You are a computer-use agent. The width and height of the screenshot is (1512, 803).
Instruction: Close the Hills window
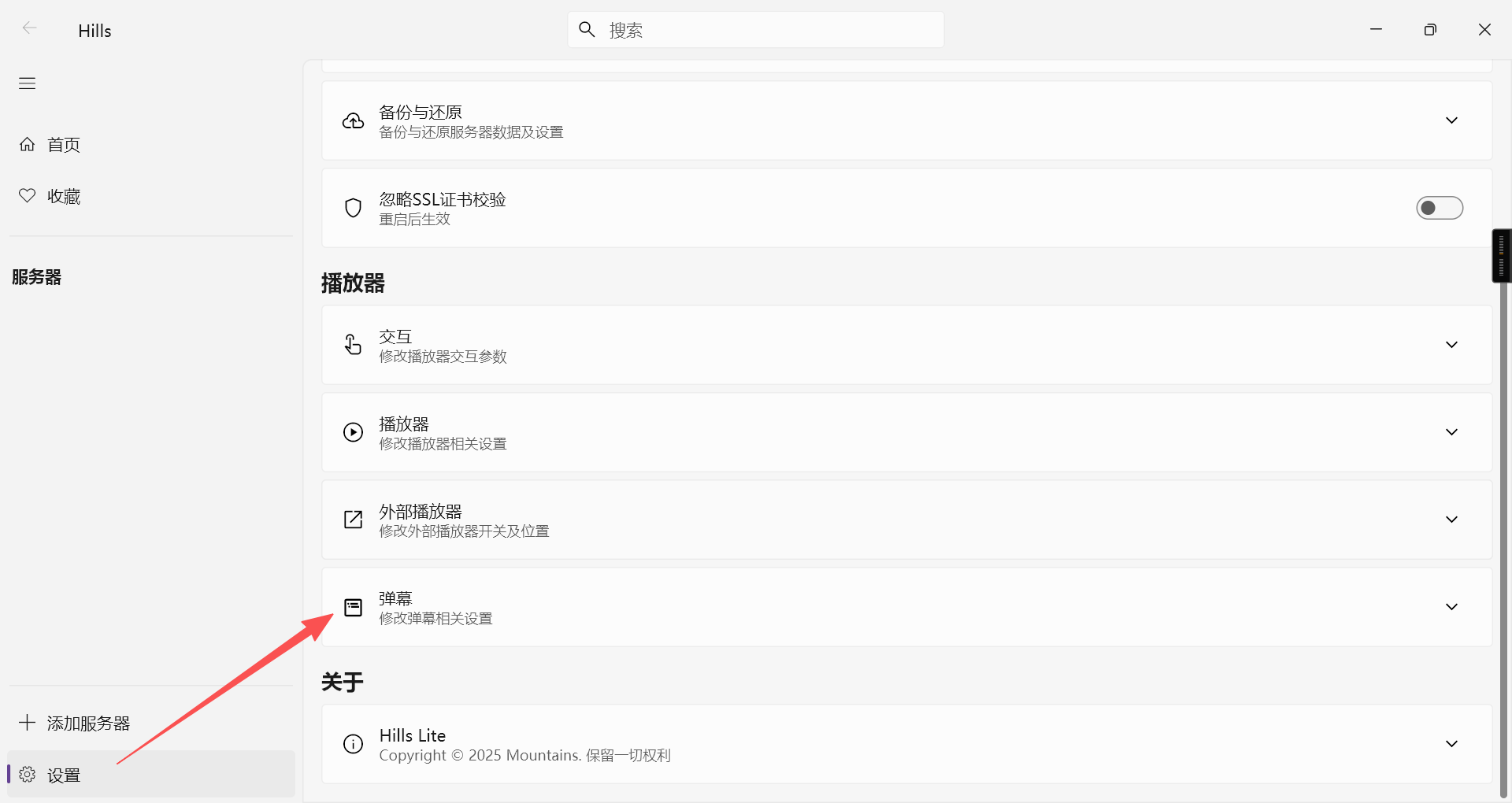(x=1484, y=29)
